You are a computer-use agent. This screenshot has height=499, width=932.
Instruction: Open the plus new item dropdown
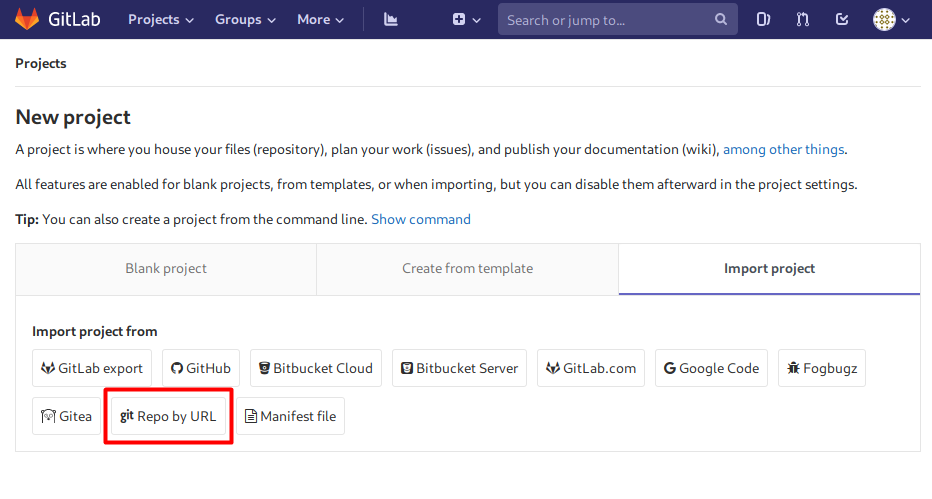(466, 19)
